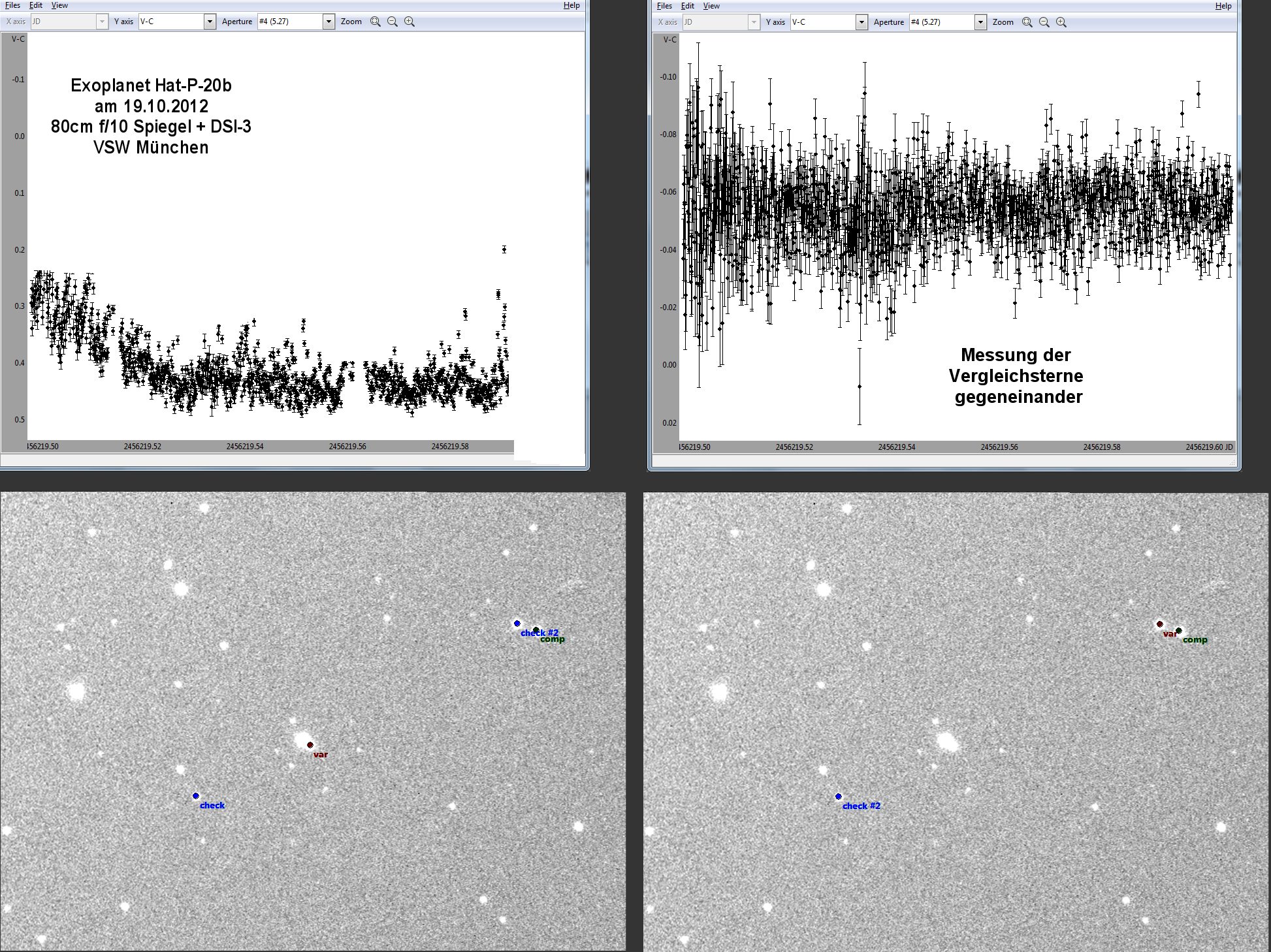1271x952 pixels.
Task: Expand Aperture dropdown in left window
Action: [329, 22]
